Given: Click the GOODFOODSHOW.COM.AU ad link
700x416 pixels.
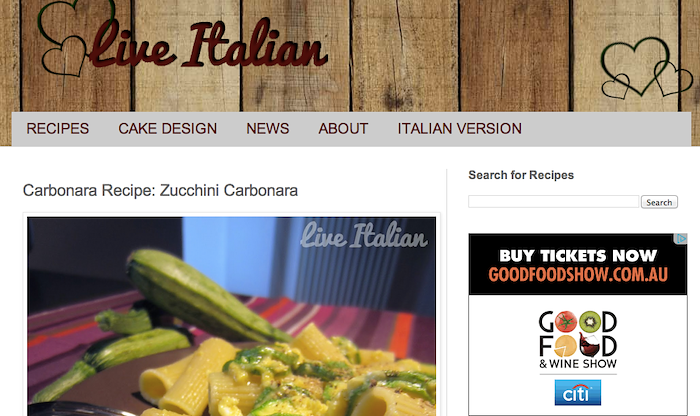Looking at the screenshot, I should click(x=578, y=275).
